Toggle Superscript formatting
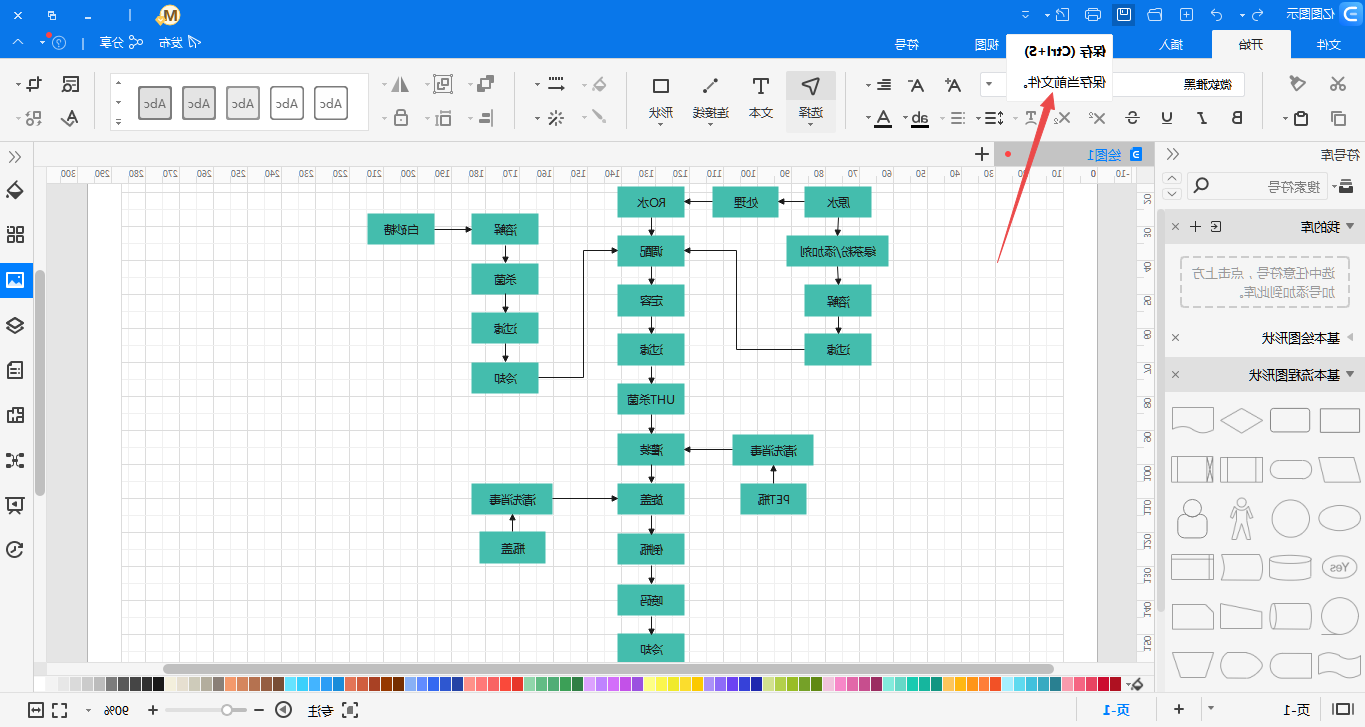This screenshot has height=727, width=1365. click(x=1098, y=118)
